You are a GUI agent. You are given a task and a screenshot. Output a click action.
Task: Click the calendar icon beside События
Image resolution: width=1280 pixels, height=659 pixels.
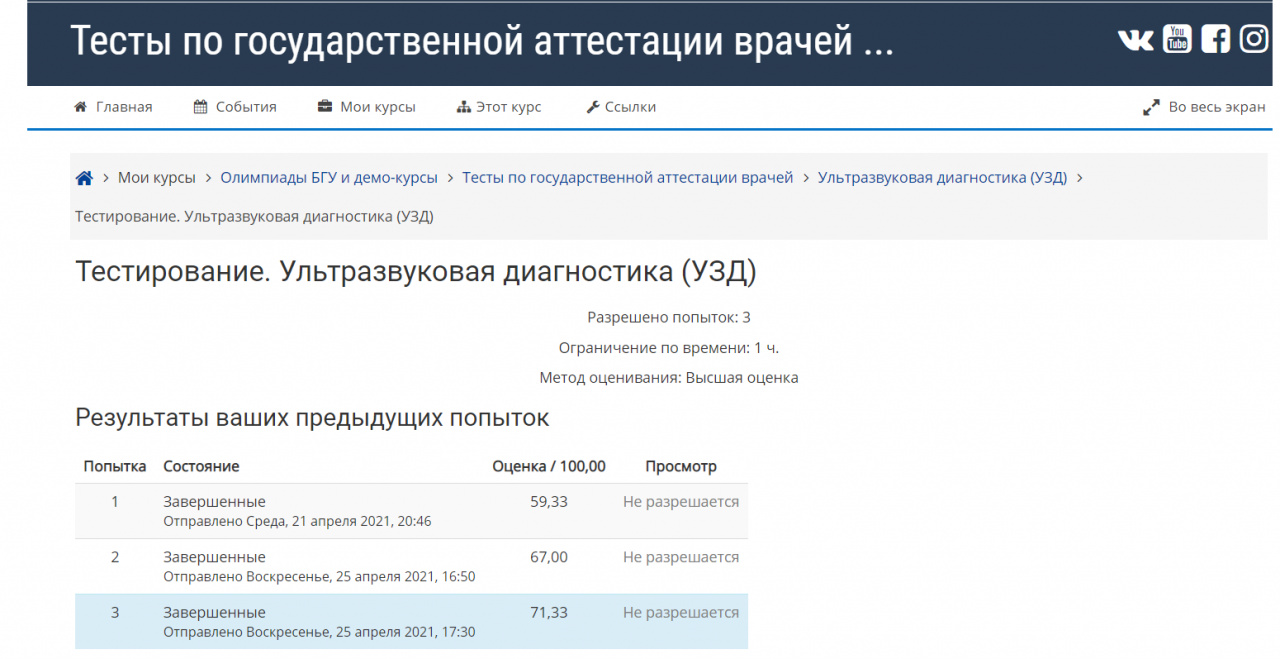click(x=201, y=107)
